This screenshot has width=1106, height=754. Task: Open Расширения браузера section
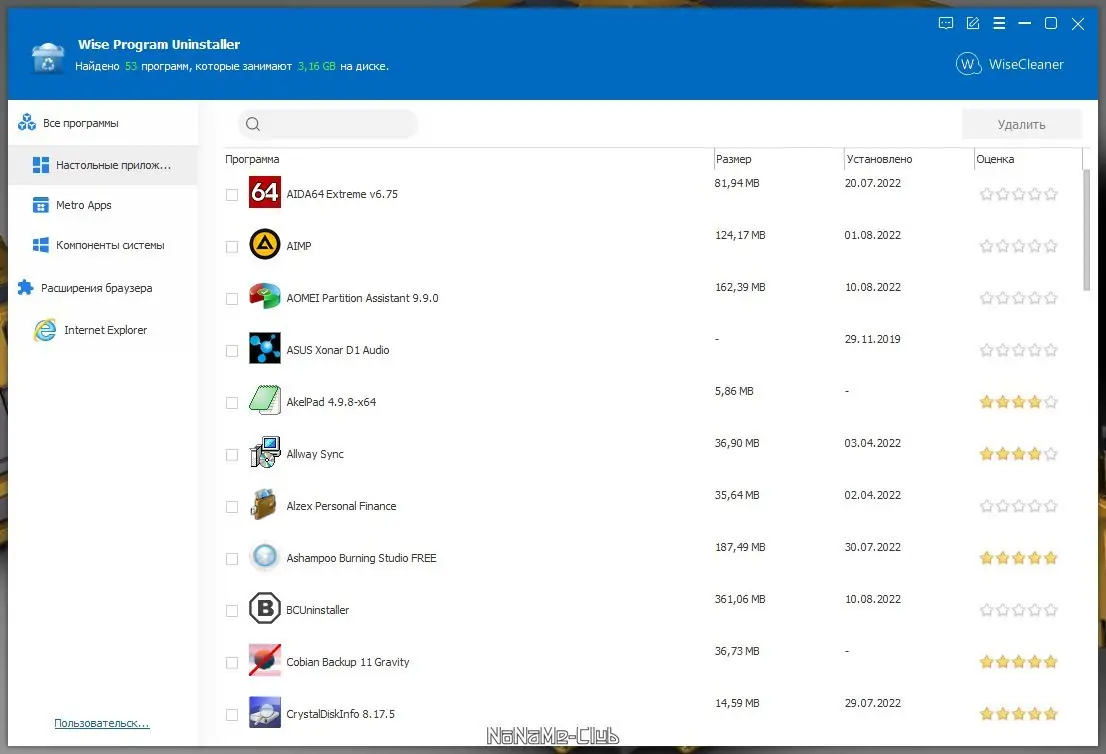coord(103,288)
